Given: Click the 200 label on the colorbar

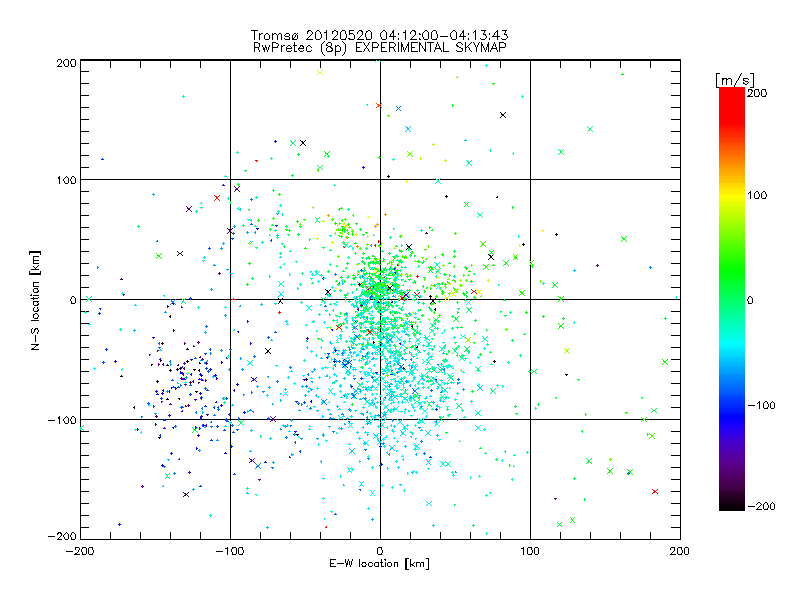Looking at the screenshot, I should [x=757, y=93].
